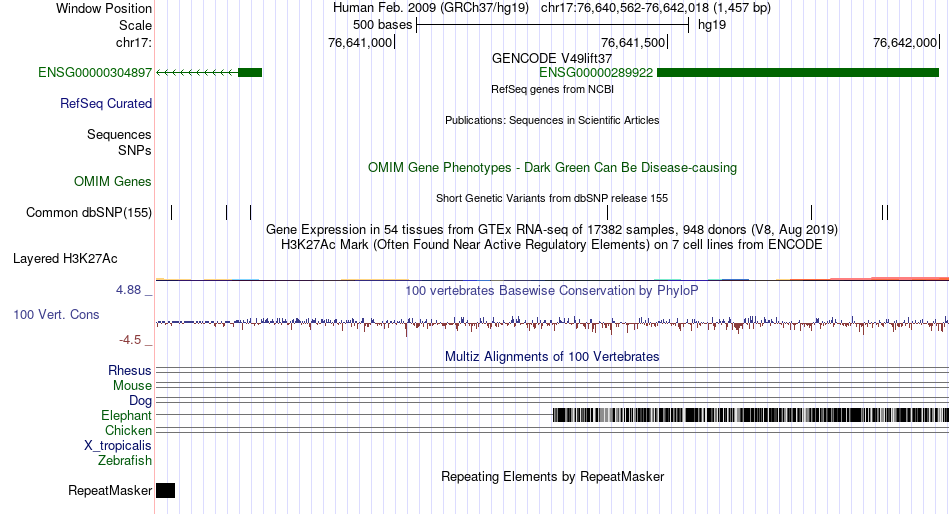Click the chr17:76,640,562-76,642,018 position text

point(656,8)
